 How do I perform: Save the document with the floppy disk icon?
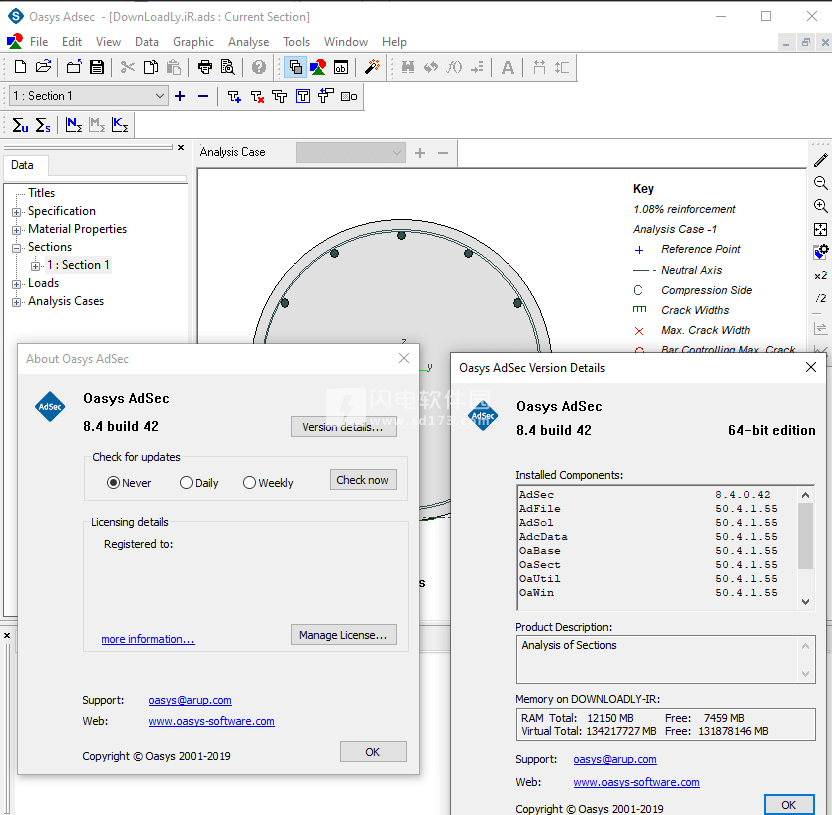coord(97,67)
